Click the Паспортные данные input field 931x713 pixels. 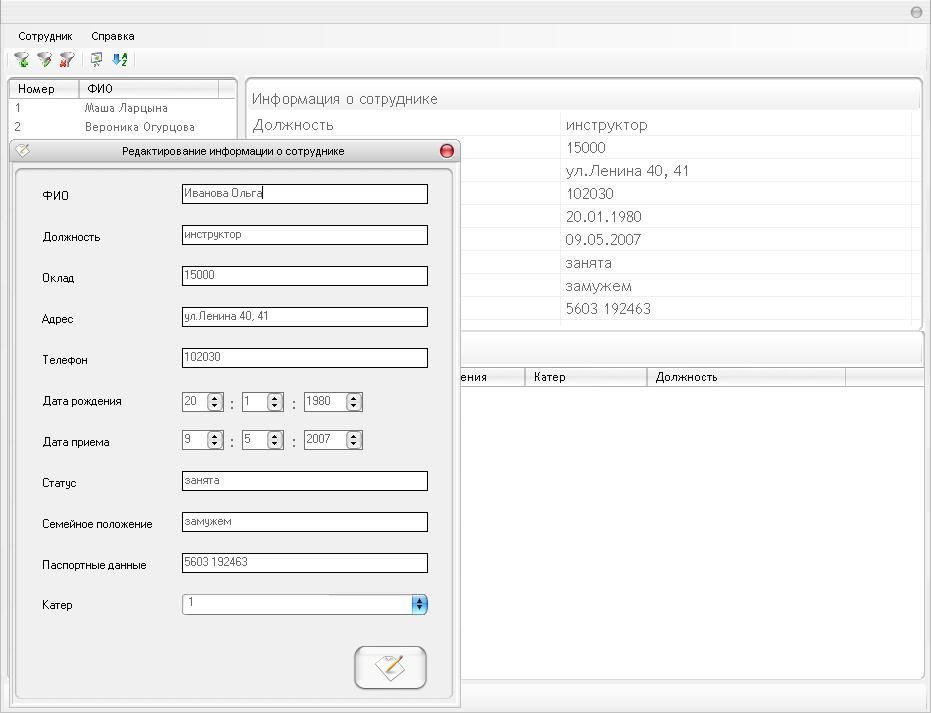click(305, 563)
